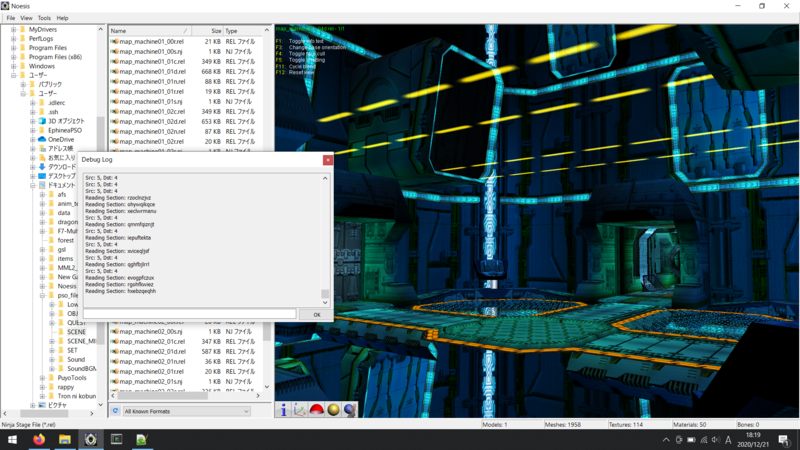Open the File menu
This screenshot has height=450, width=800.
11,18
